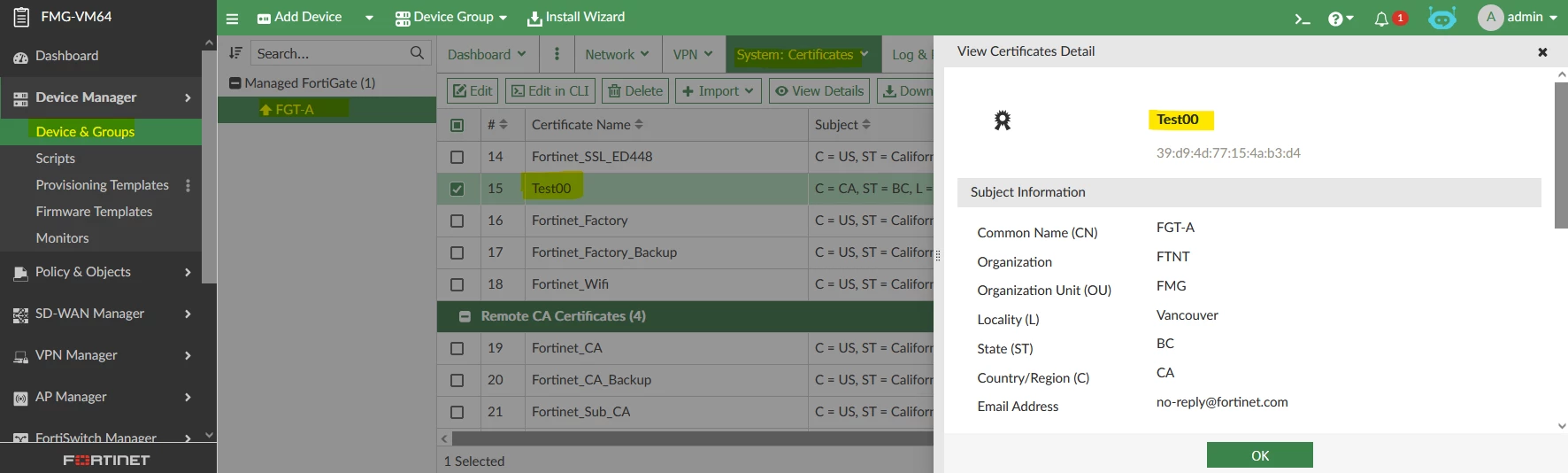The width and height of the screenshot is (1568, 473).
Task: Click the OK button in detail pane
Action: click(x=1260, y=455)
